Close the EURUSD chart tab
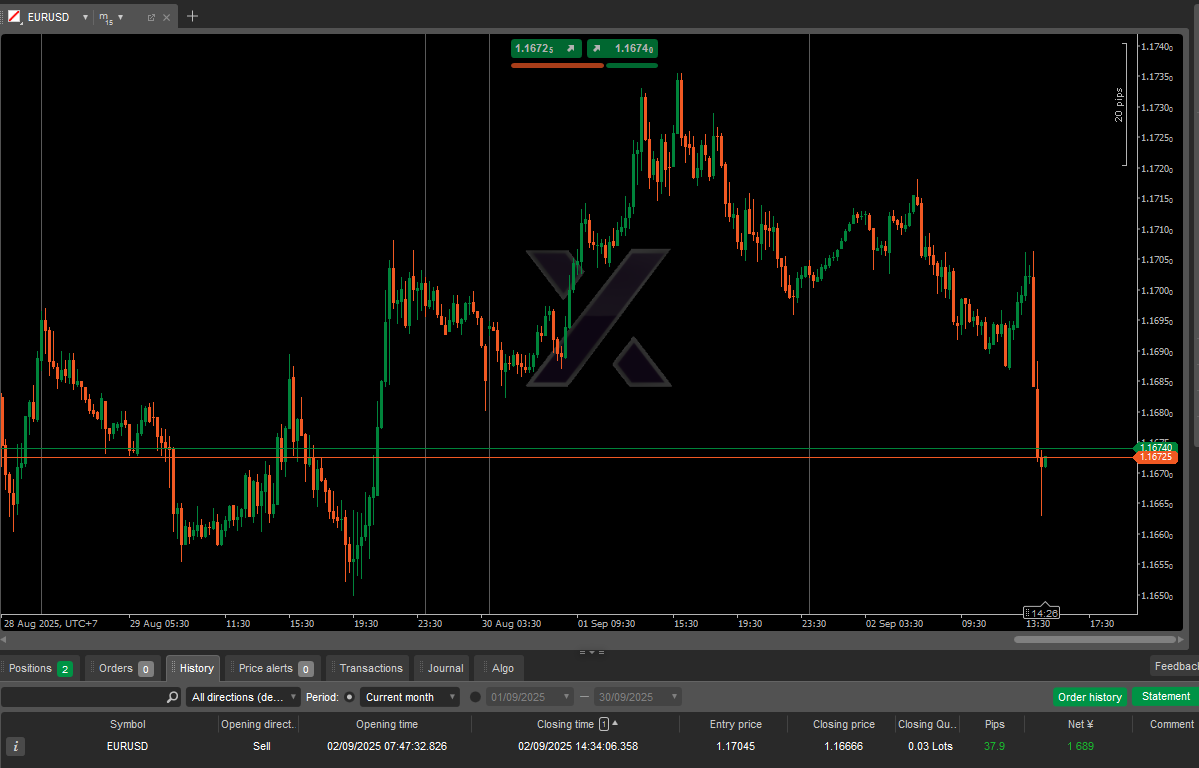 (166, 17)
